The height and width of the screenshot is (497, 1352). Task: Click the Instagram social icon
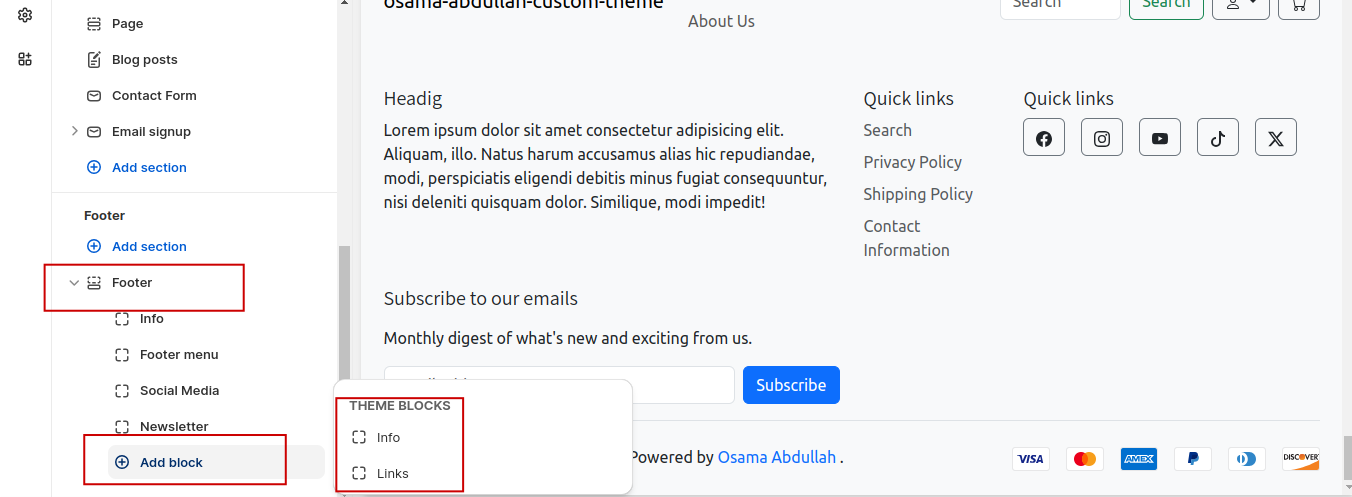[1102, 138]
